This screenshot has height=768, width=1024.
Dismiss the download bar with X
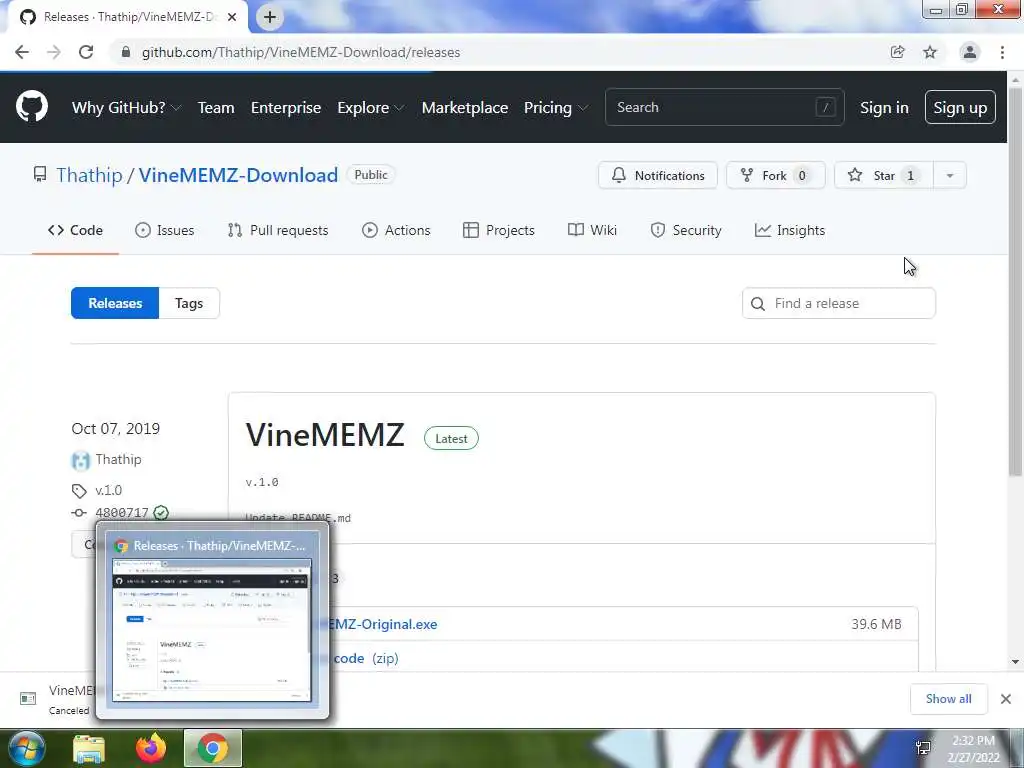tap(1006, 699)
